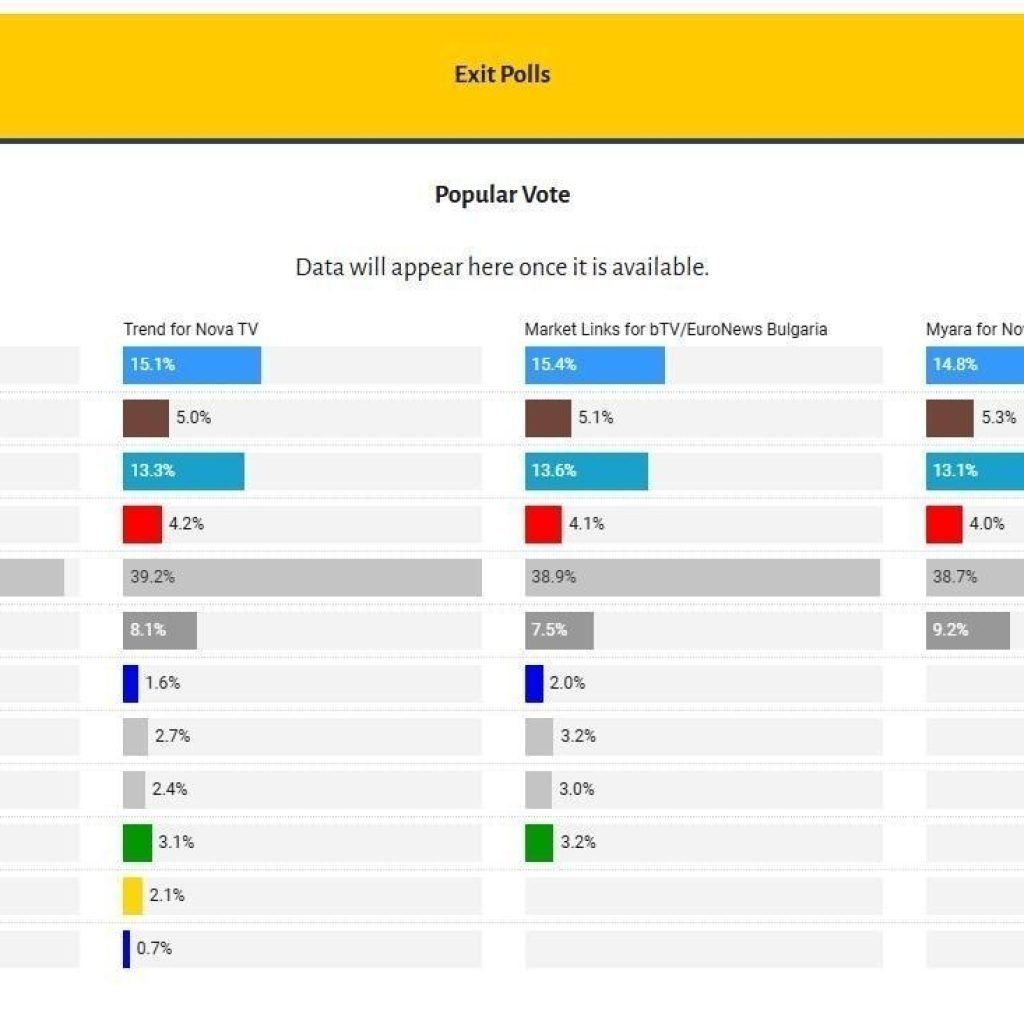Select the green 3.1% bar in Trend poll
This screenshot has height=1024, width=1024.
pos(137,842)
